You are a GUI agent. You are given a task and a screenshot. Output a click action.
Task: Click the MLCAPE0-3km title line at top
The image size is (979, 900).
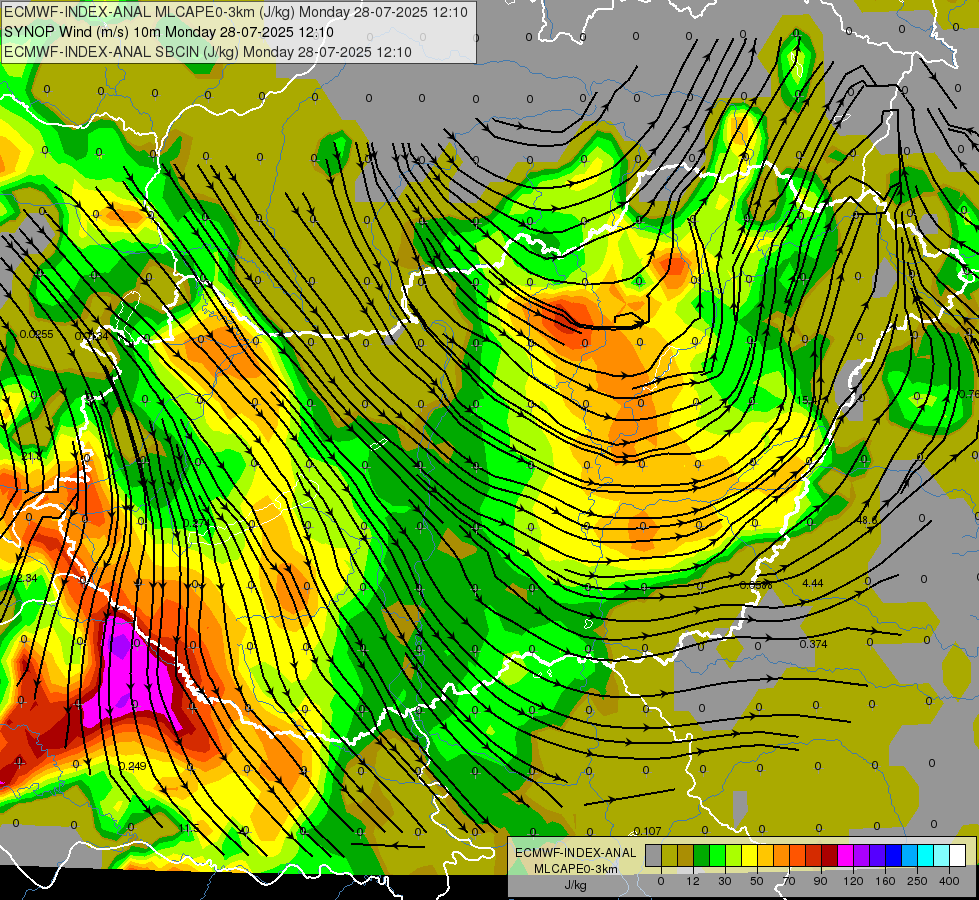236,12
